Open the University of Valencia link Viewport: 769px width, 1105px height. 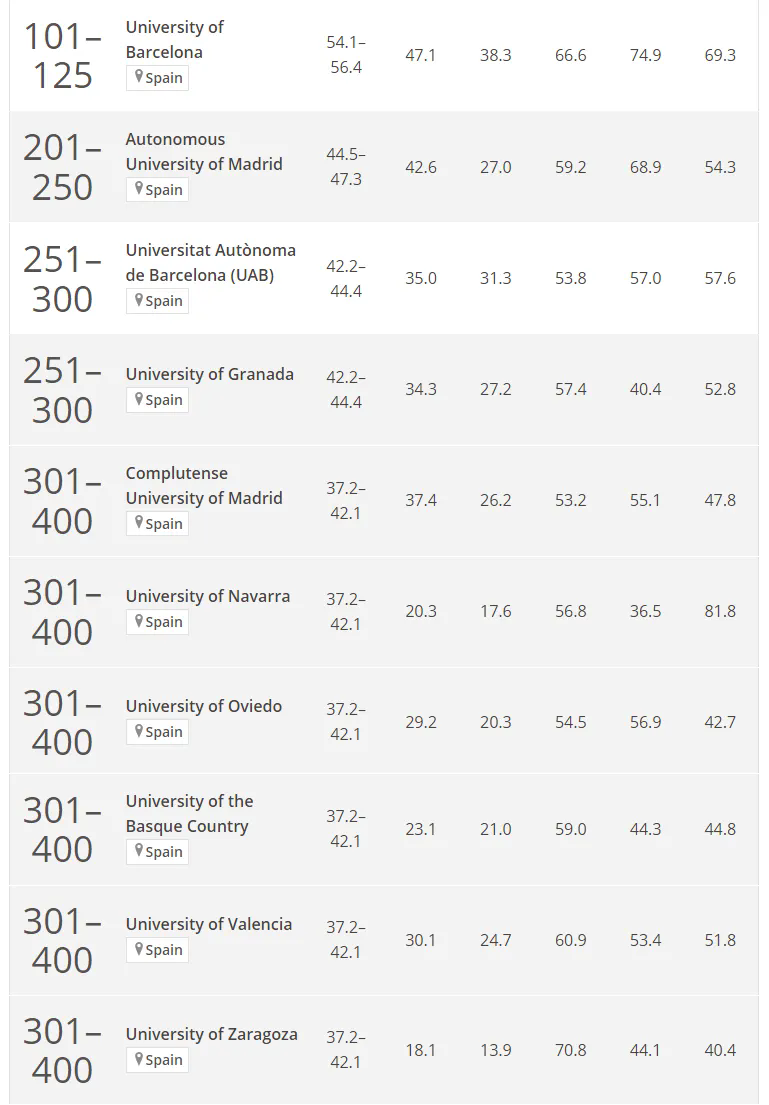point(209,924)
